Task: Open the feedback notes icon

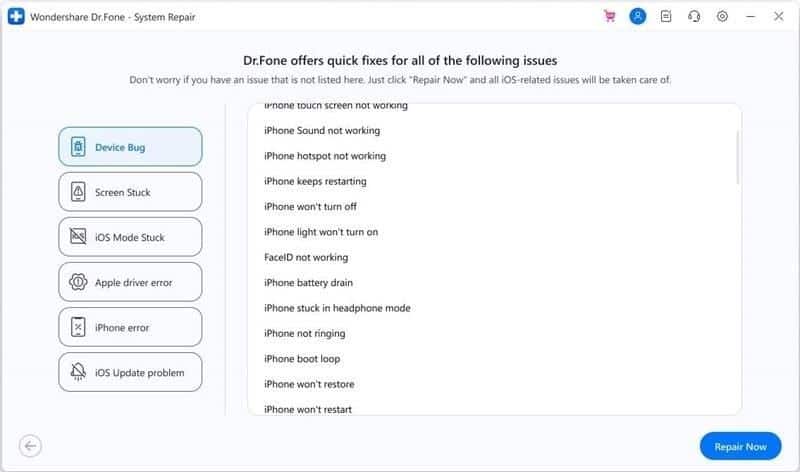Action: click(666, 17)
